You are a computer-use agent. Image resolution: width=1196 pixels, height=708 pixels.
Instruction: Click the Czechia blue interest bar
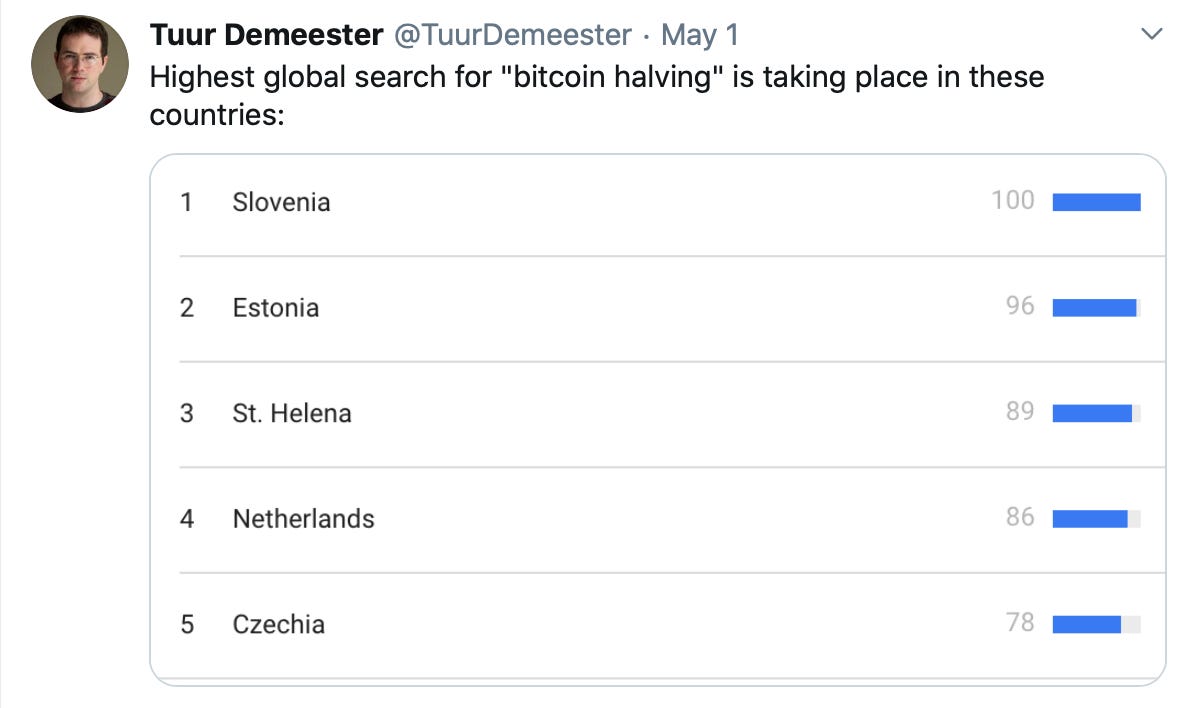tap(1087, 624)
